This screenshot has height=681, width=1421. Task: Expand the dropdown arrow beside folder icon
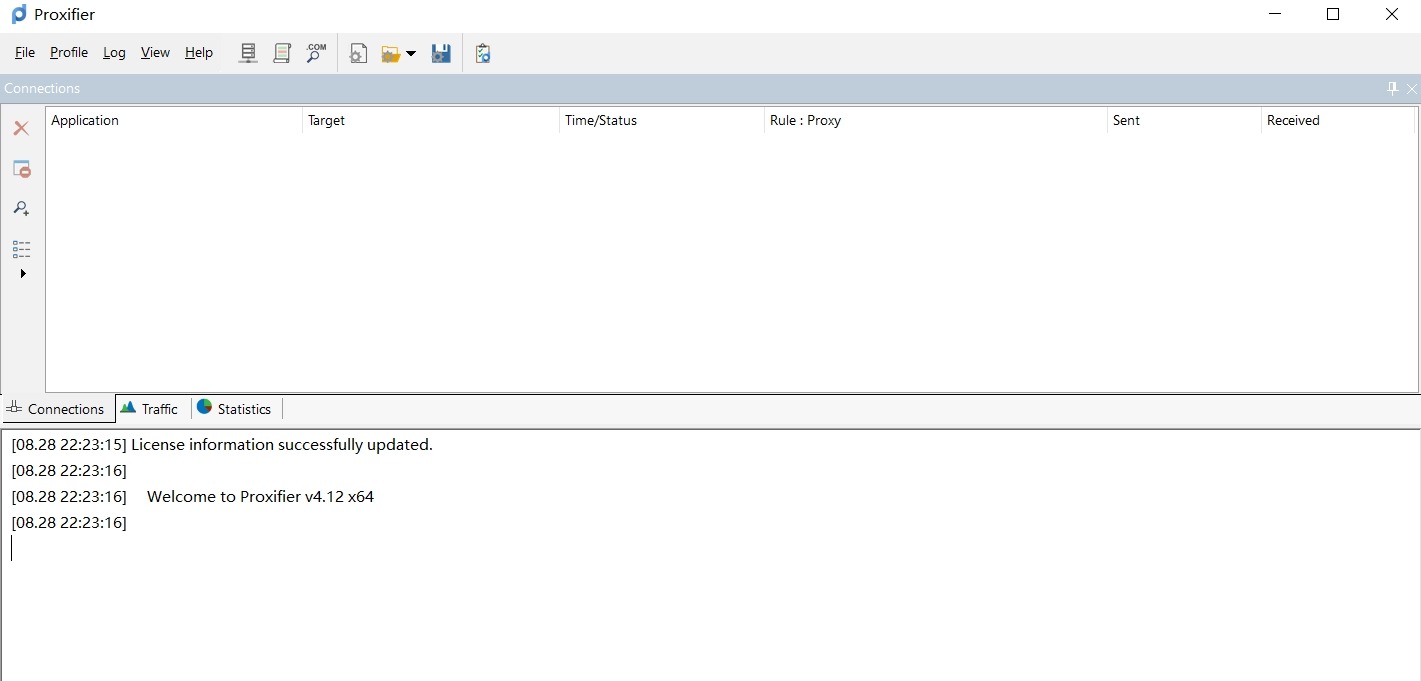[x=411, y=54]
